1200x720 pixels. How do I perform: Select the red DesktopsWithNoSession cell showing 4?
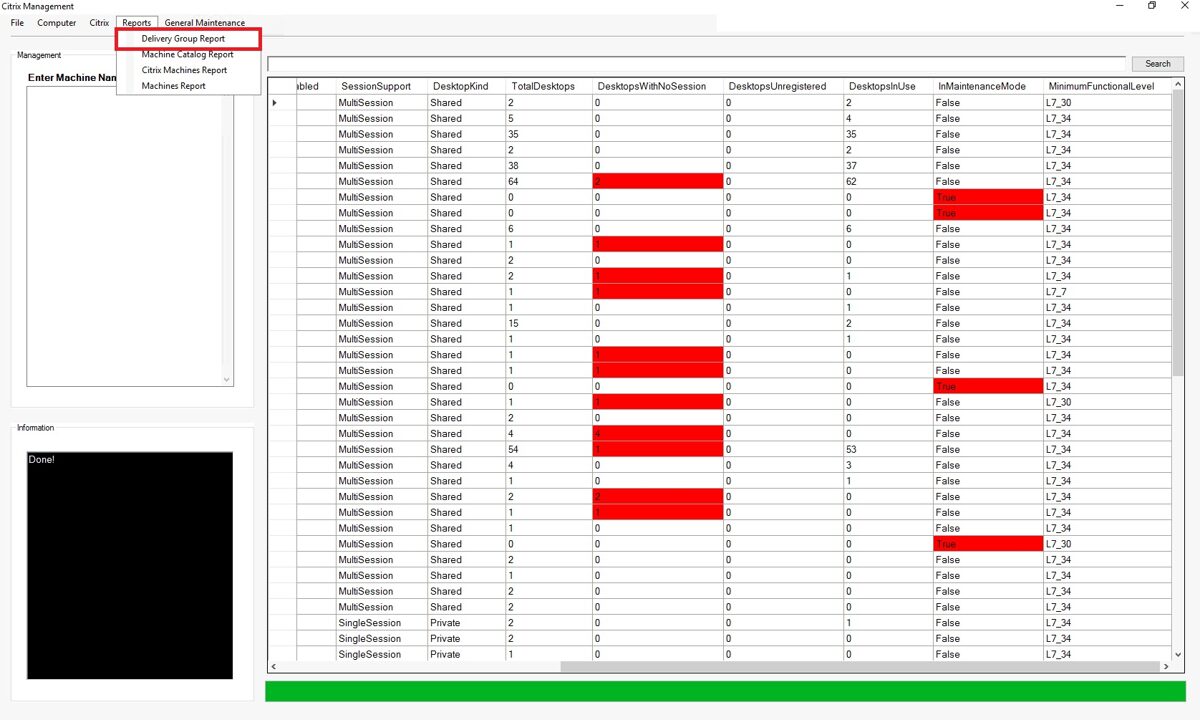tap(657, 434)
